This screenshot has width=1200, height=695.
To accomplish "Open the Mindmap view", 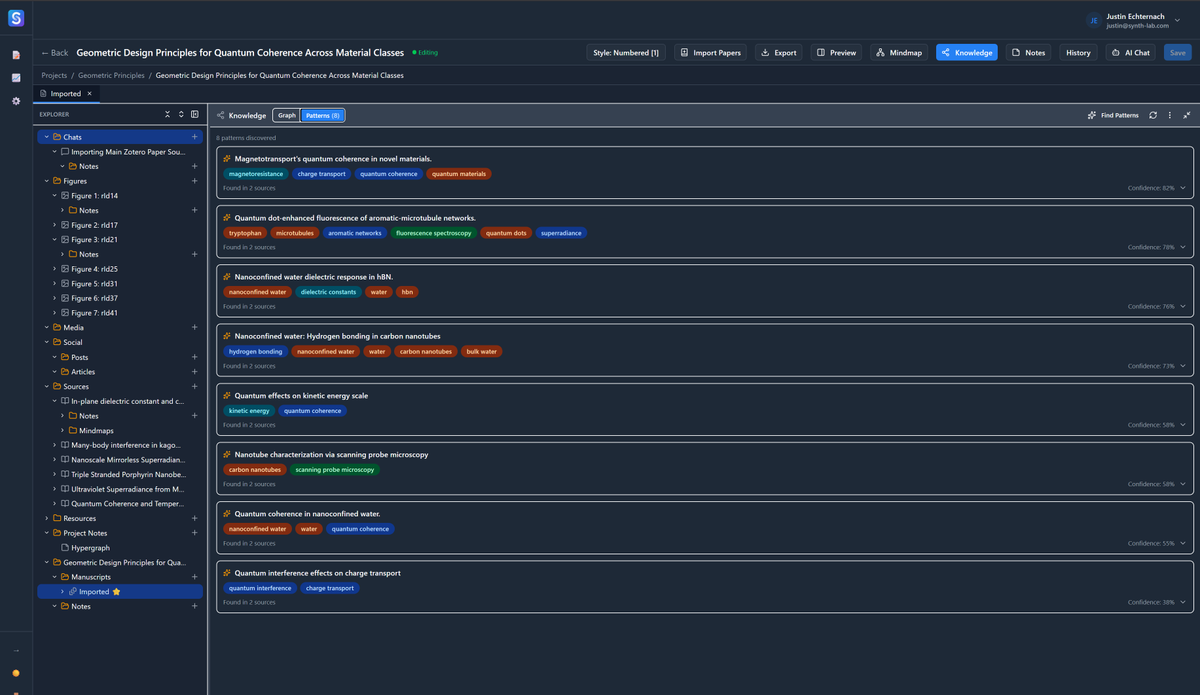I will point(899,52).
